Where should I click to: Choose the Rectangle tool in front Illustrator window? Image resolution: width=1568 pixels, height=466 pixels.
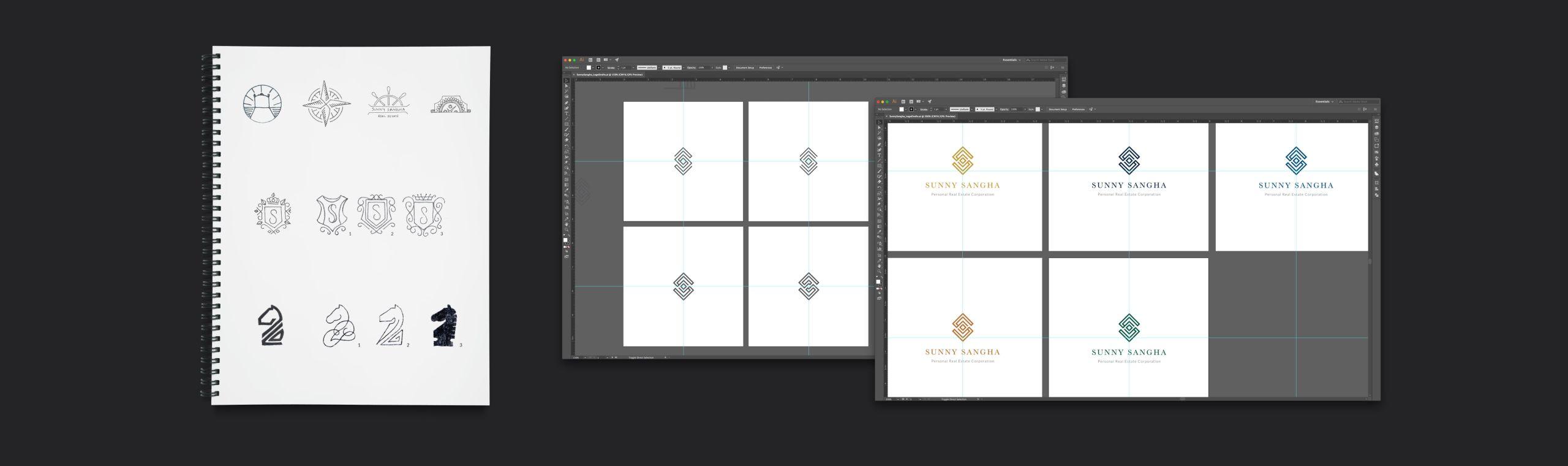click(880, 166)
